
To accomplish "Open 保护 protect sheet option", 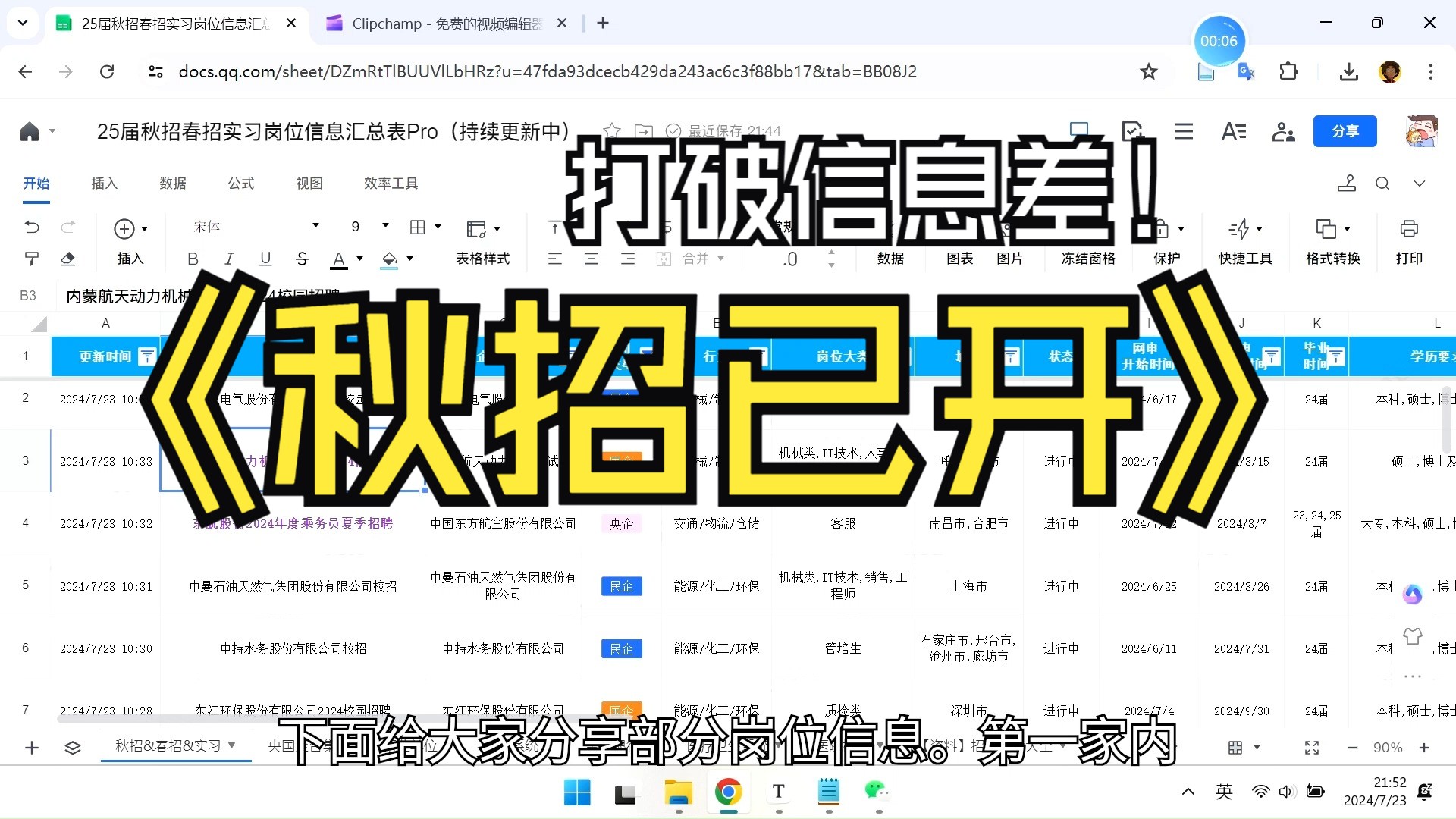I will point(1167,259).
